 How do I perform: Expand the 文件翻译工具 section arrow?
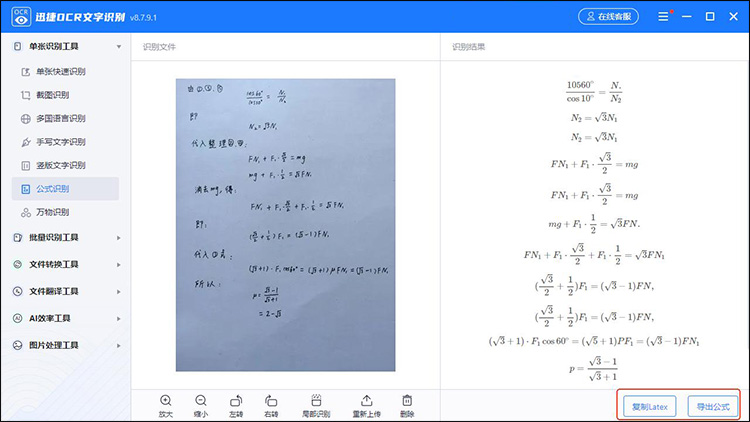(119, 291)
